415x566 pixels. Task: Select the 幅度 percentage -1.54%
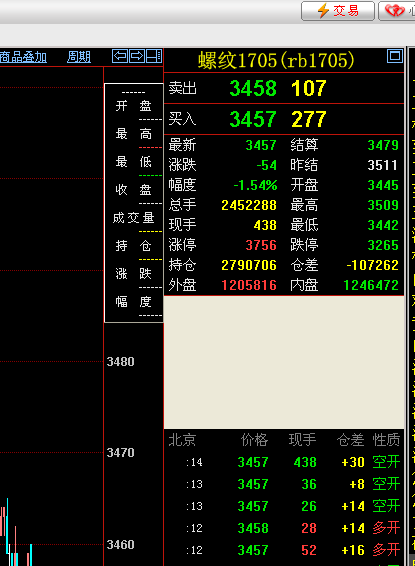[255, 185]
